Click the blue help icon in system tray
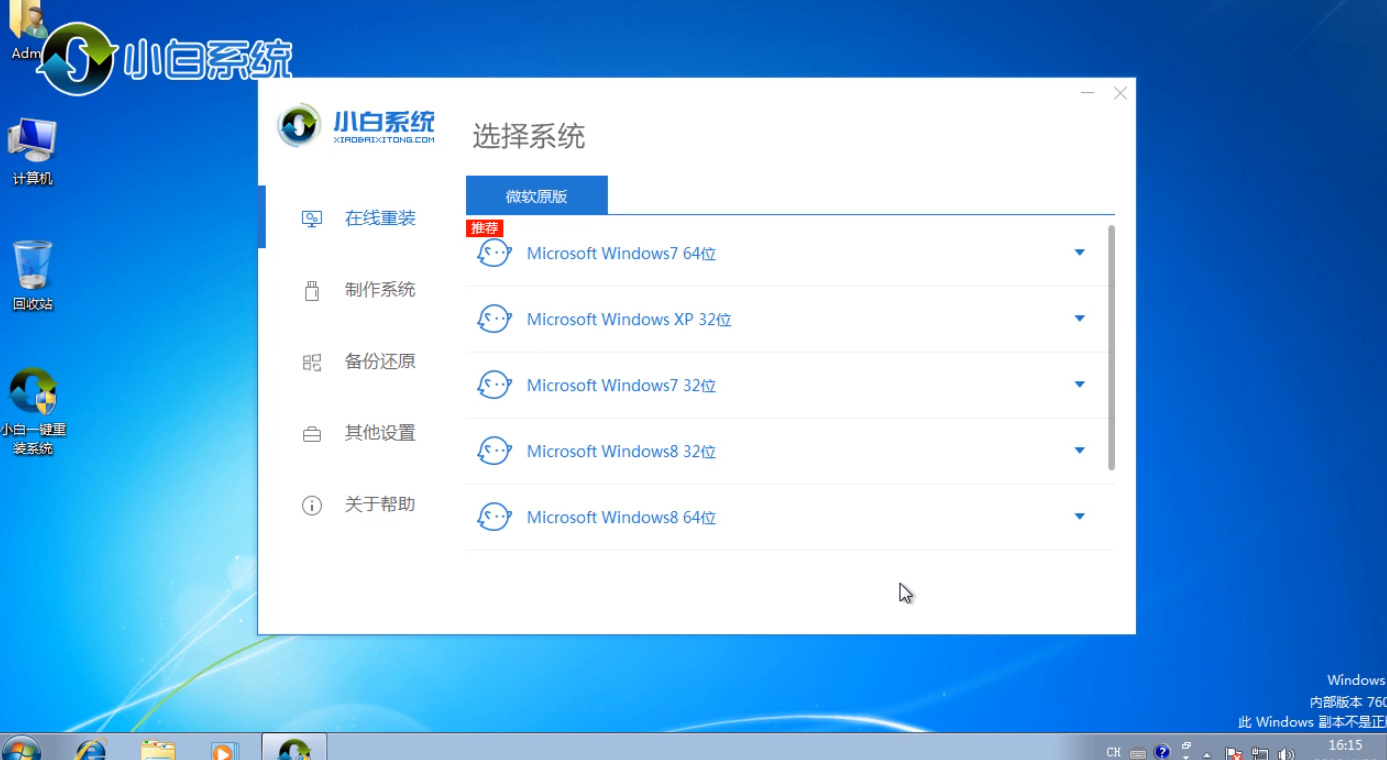Screen dimensions: 1387x760 pos(1162,752)
